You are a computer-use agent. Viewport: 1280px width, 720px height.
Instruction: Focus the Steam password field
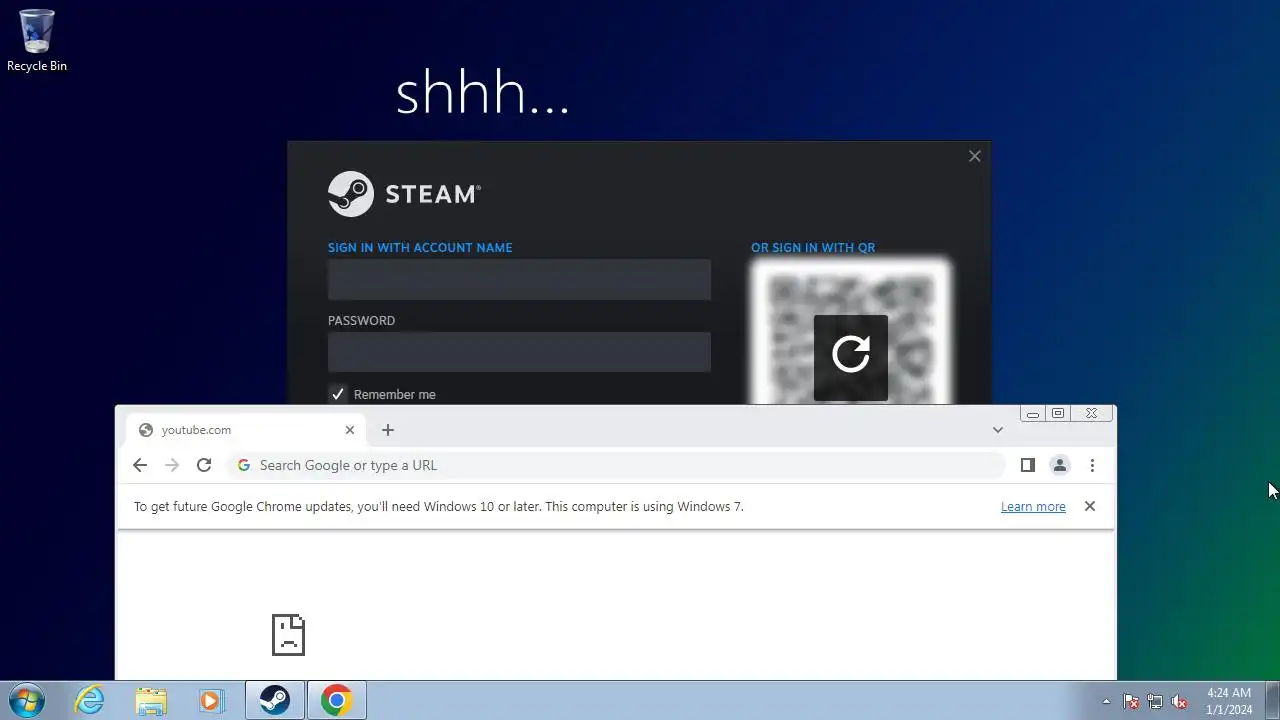(x=519, y=352)
